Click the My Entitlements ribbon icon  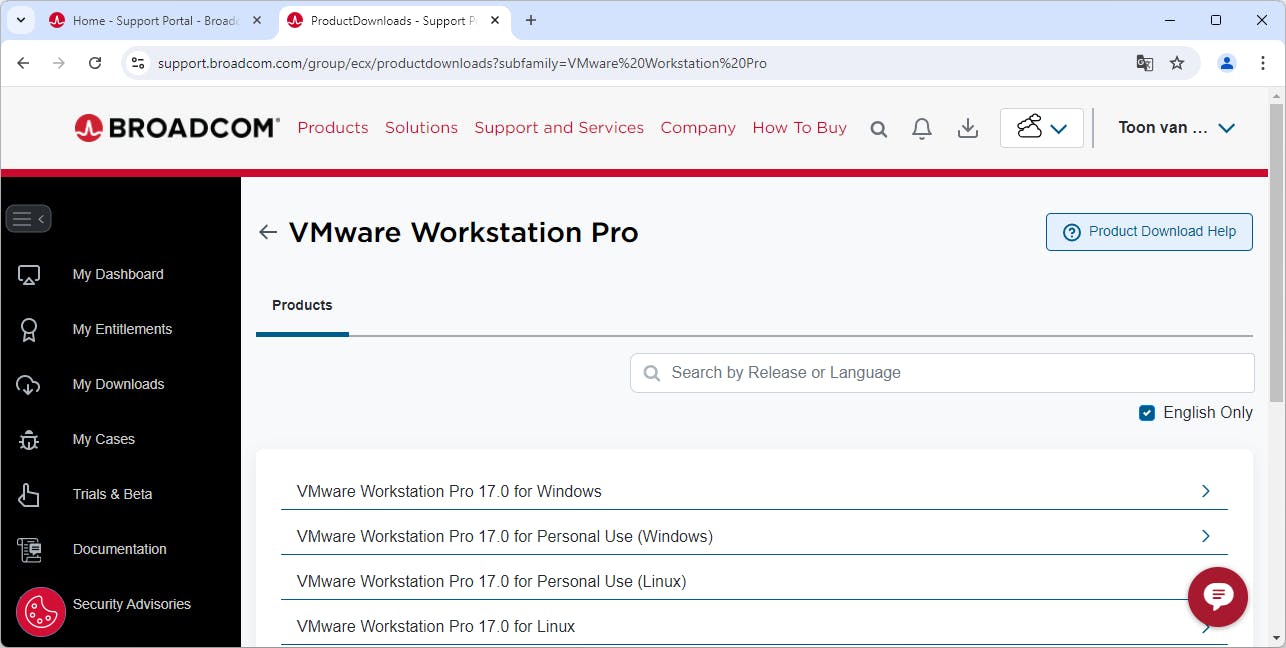29,330
